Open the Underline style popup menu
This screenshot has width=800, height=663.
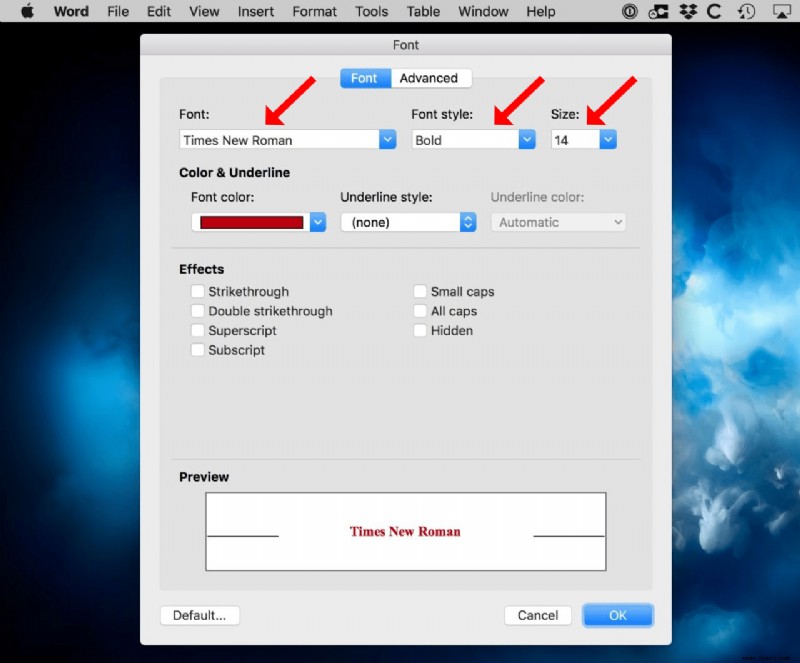pyautogui.click(x=408, y=222)
